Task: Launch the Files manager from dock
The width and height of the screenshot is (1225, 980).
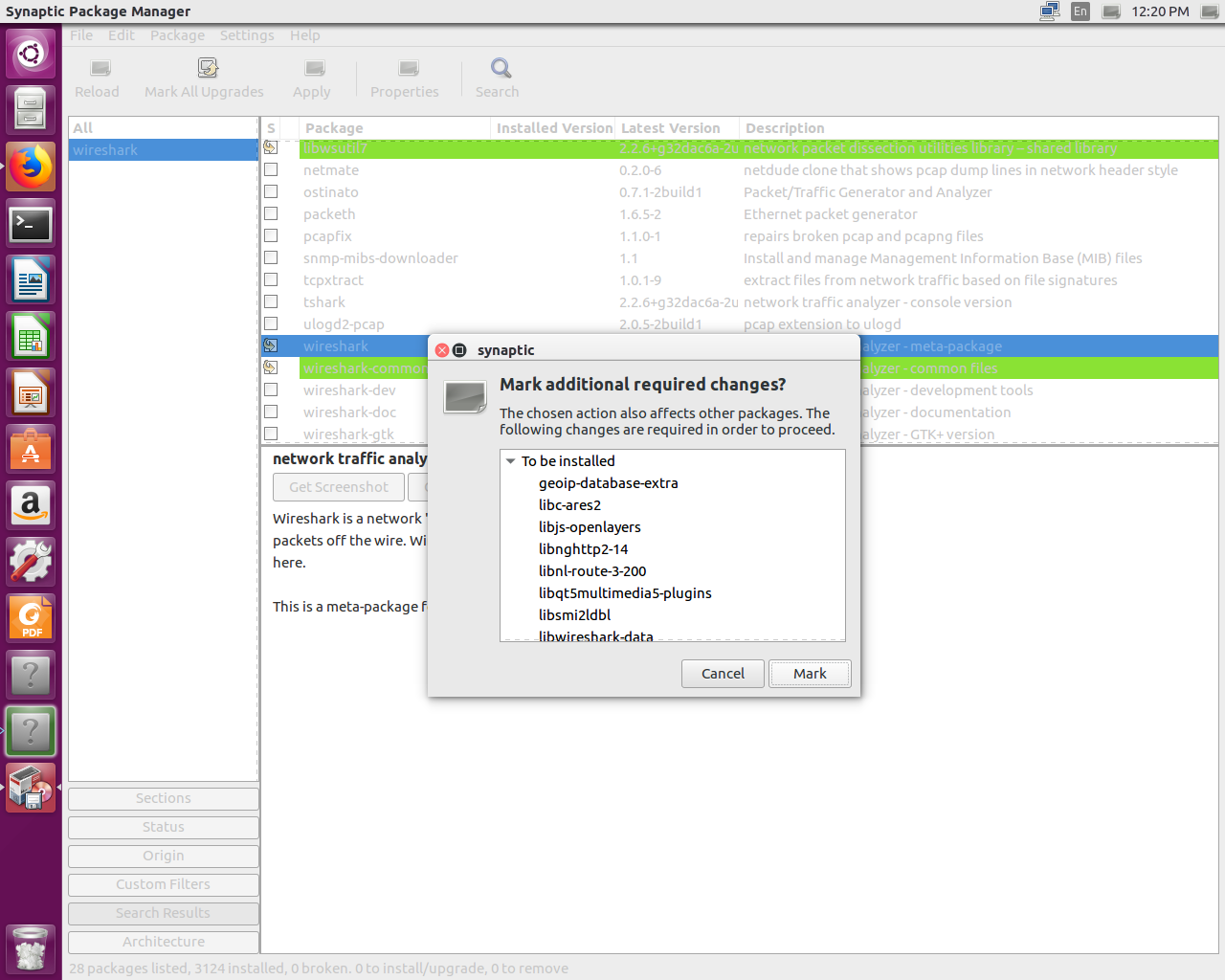Action: 31,110
